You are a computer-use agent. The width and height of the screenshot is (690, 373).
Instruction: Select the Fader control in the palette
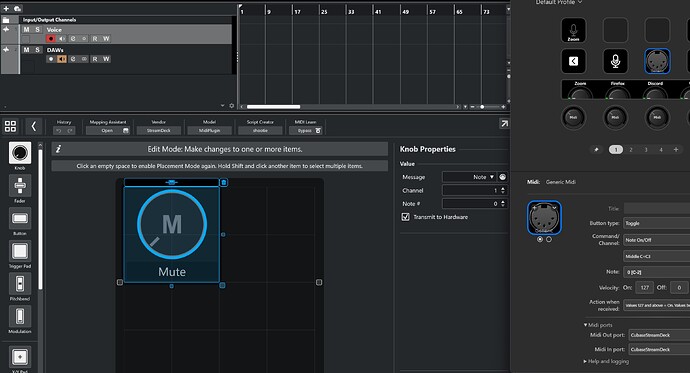coord(20,186)
